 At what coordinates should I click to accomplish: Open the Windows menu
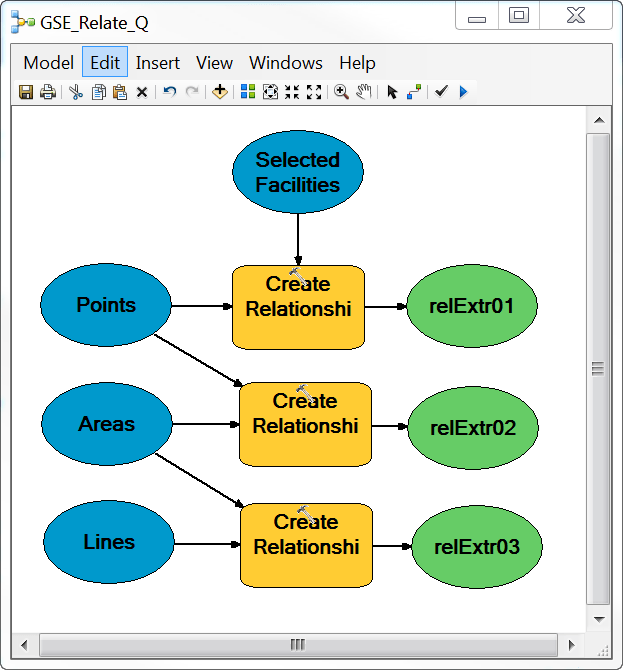tap(286, 63)
